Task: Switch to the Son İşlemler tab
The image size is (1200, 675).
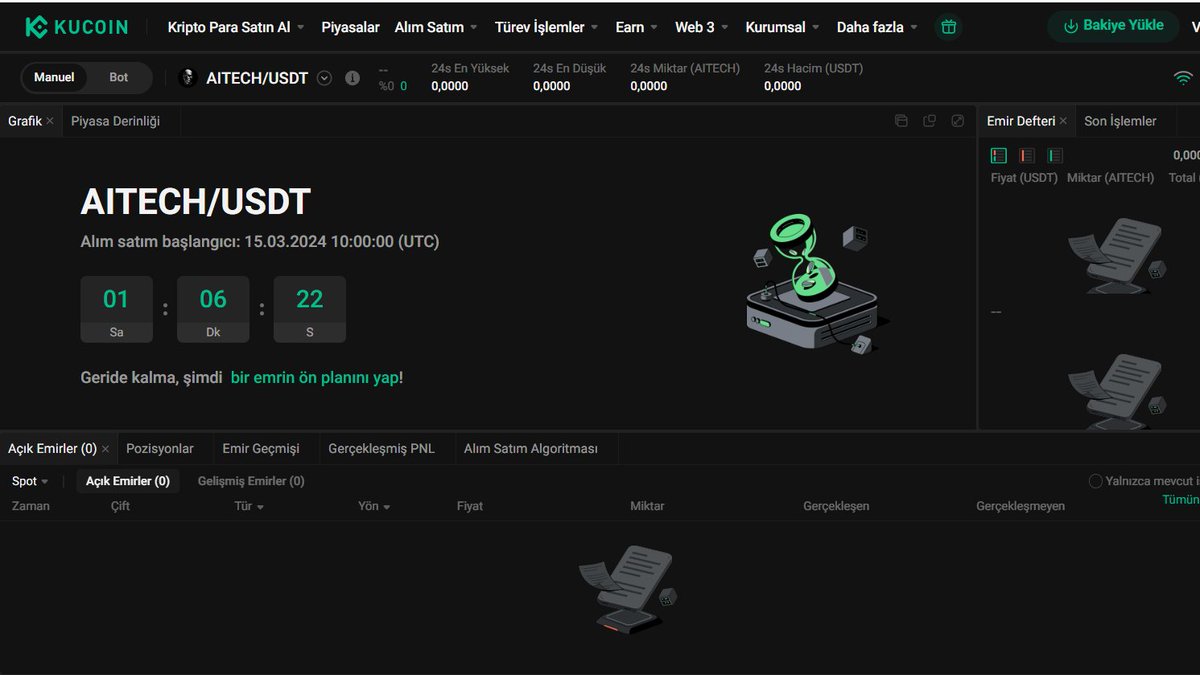Action: point(1121,120)
